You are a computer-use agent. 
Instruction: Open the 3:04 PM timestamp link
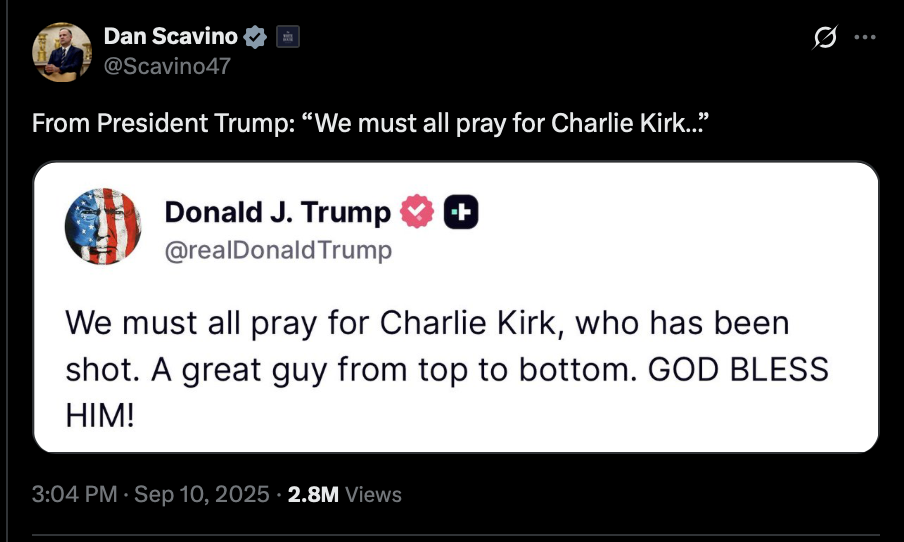(x=74, y=494)
